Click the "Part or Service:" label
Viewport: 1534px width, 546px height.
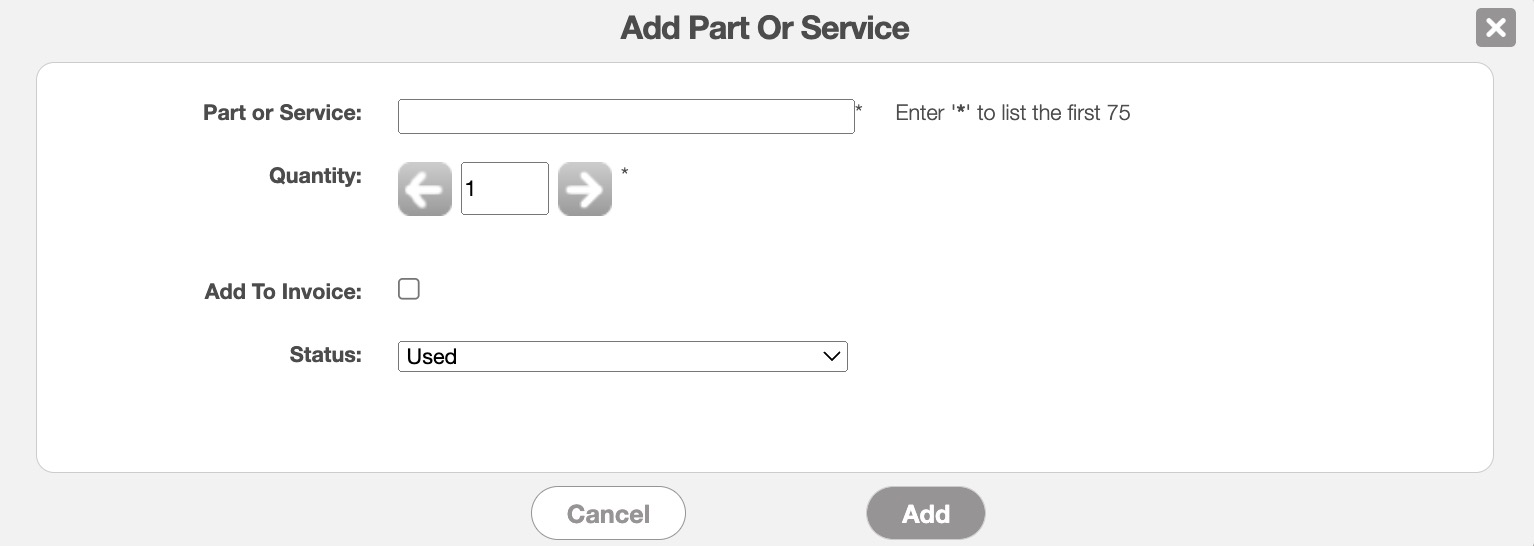tap(282, 113)
